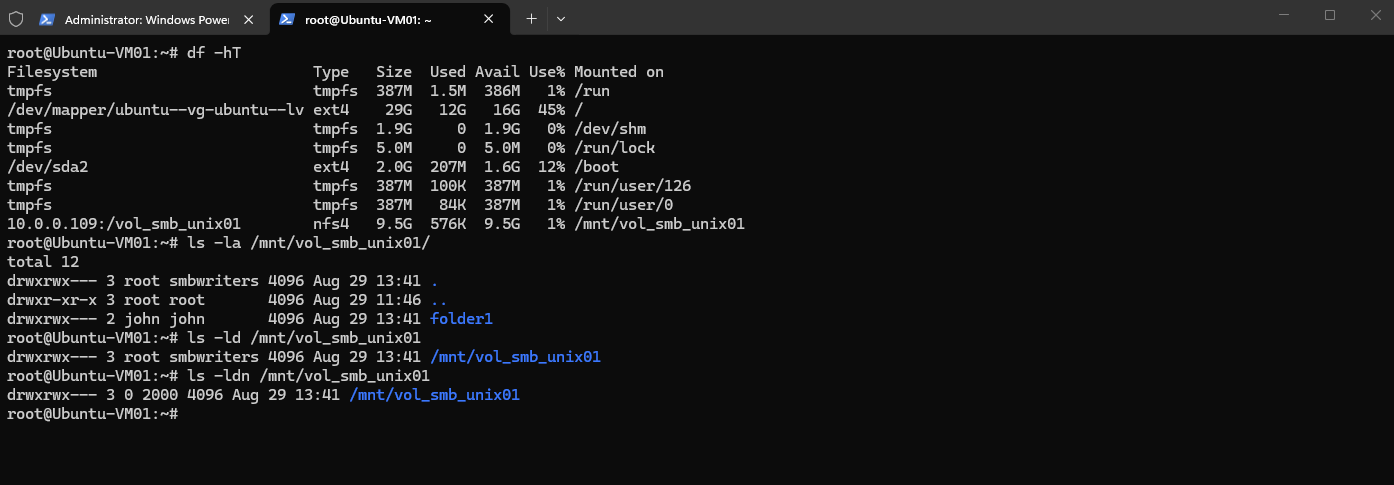Click the blue "folder1" directory name
The height and width of the screenshot is (485, 1394).
(461, 319)
